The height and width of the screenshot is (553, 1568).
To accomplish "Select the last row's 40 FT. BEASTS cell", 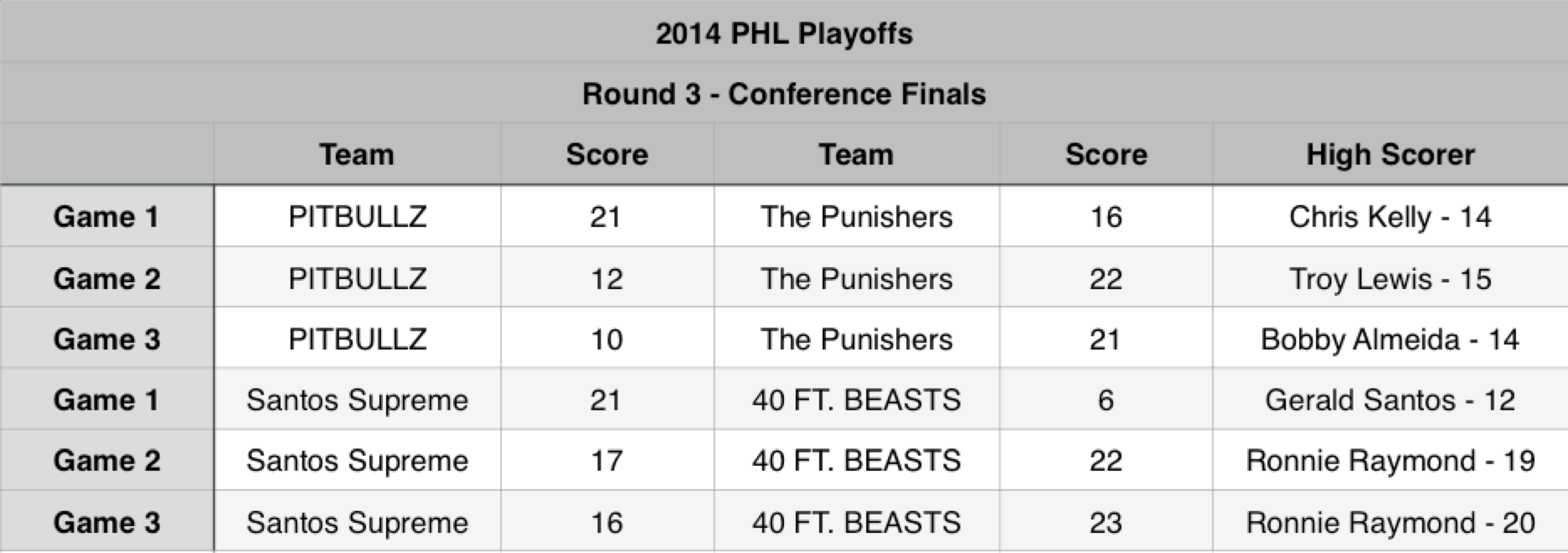I will (x=856, y=523).
